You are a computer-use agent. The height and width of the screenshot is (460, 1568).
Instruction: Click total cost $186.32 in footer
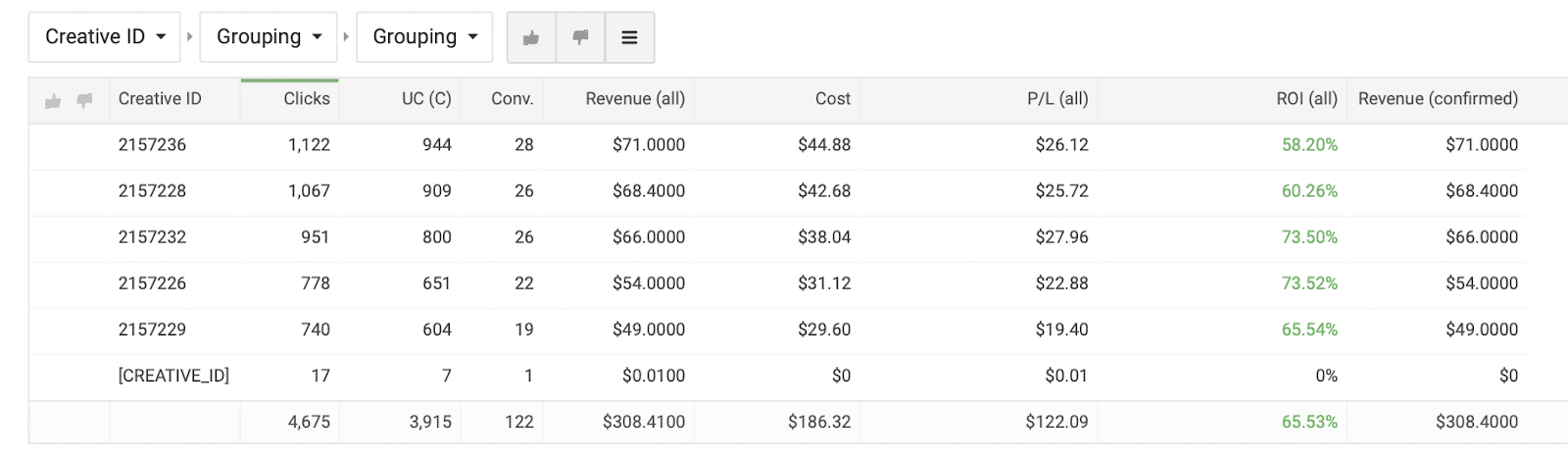tap(819, 422)
